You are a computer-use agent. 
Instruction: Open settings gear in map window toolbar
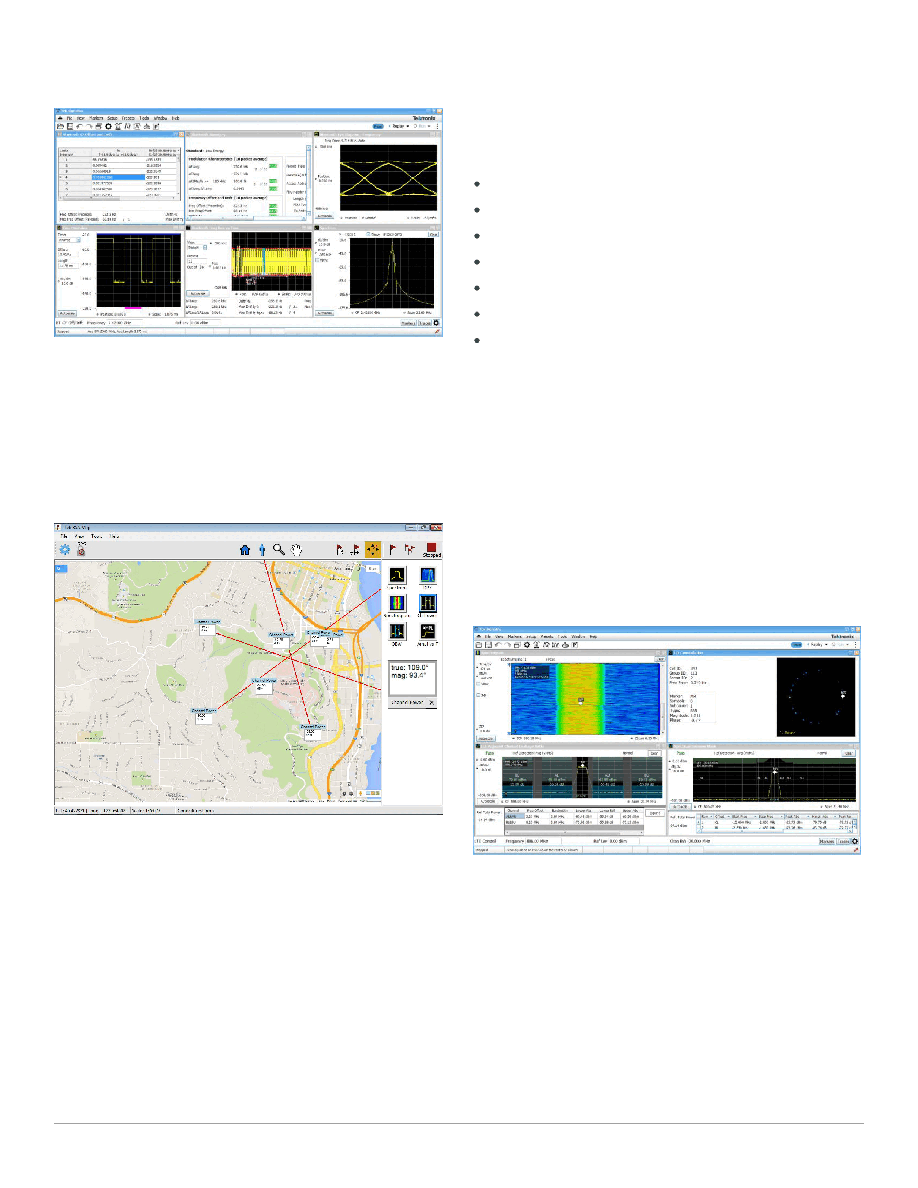coord(64,549)
